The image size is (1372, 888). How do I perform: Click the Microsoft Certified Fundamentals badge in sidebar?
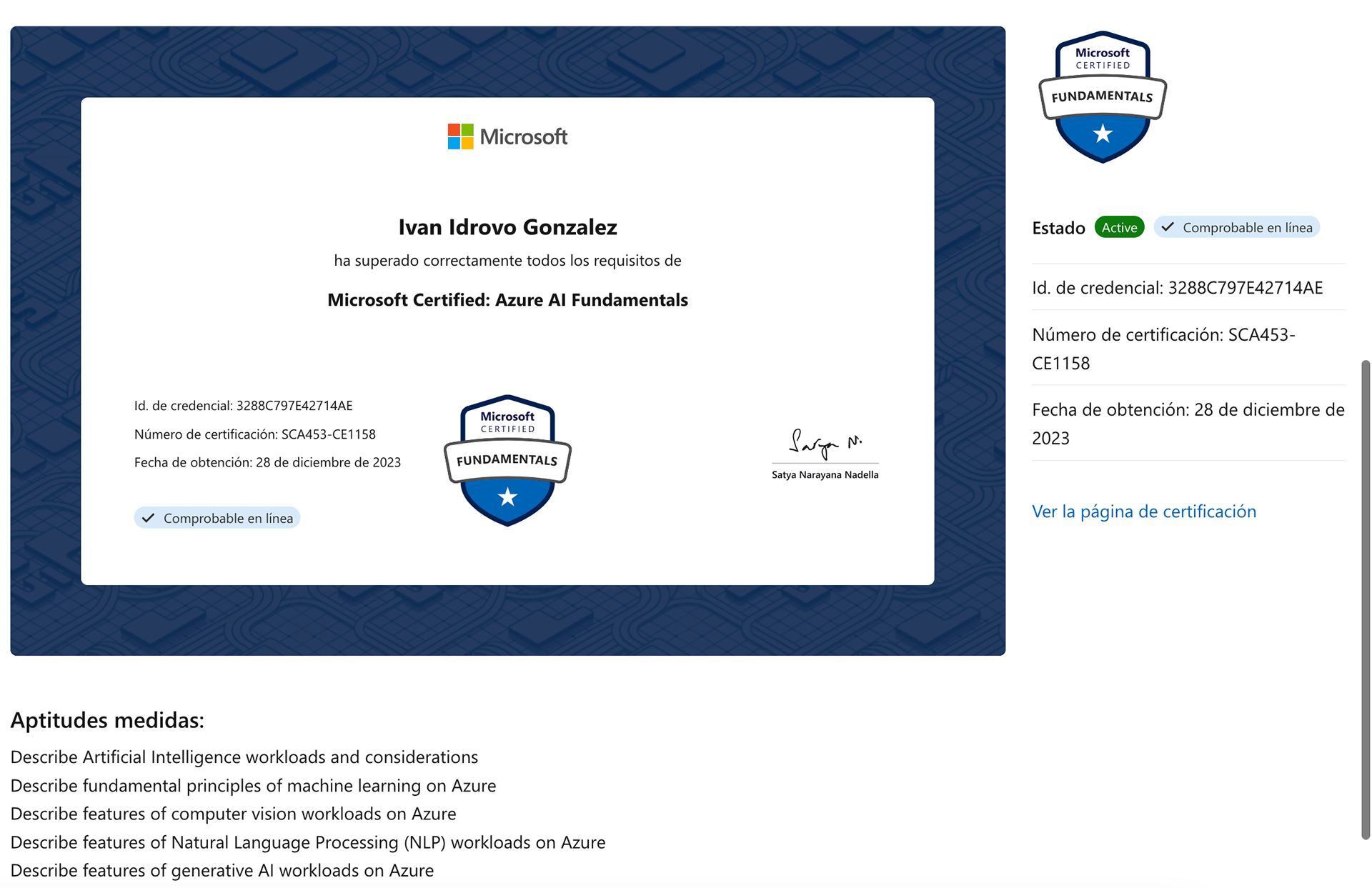tap(1103, 96)
